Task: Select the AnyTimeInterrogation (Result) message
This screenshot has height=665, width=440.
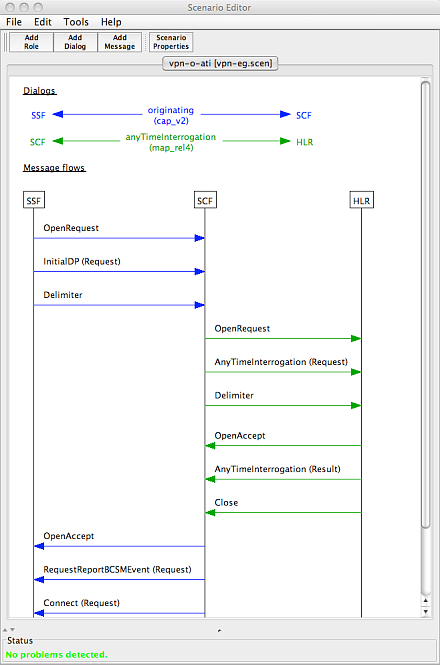Action: point(283,479)
